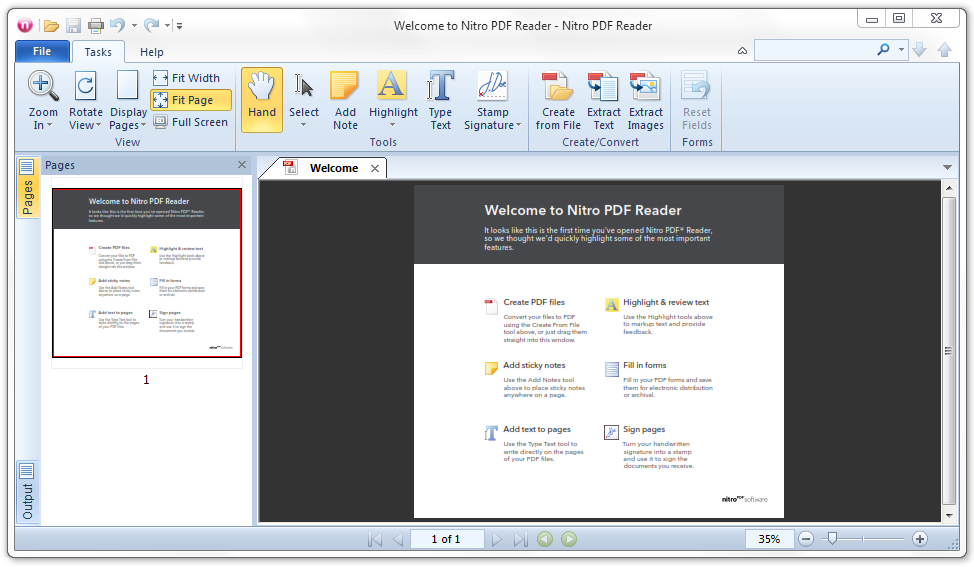Click the vertical scrollbar up arrow
The width and height of the screenshot is (974, 567).
pyautogui.click(x=949, y=188)
